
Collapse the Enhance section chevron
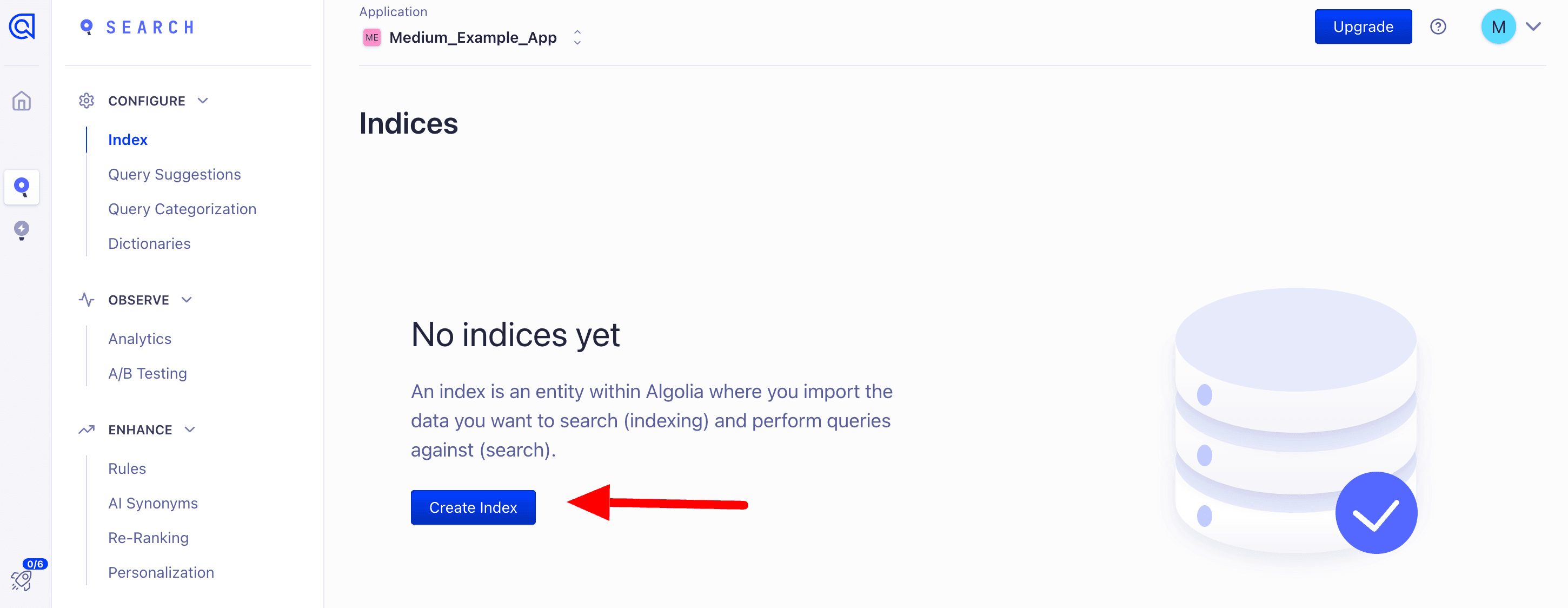pyautogui.click(x=190, y=429)
